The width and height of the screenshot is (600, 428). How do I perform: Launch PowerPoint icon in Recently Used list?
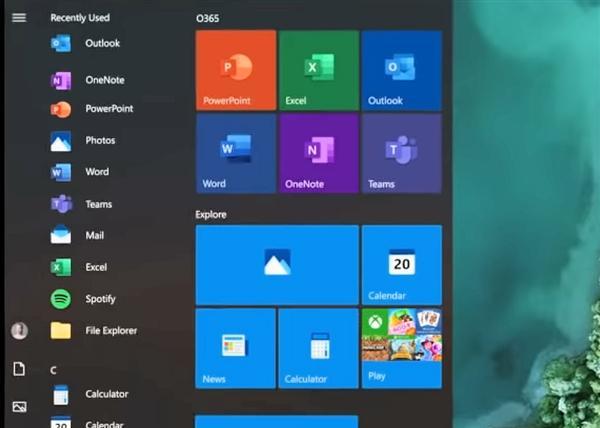click(61, 109)
